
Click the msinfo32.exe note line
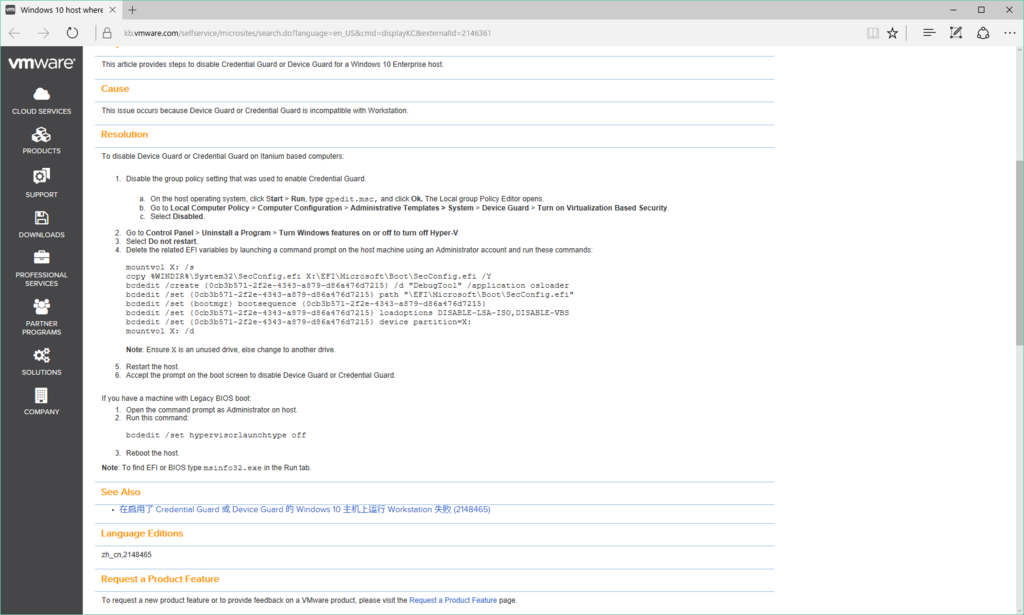[206, 468]
